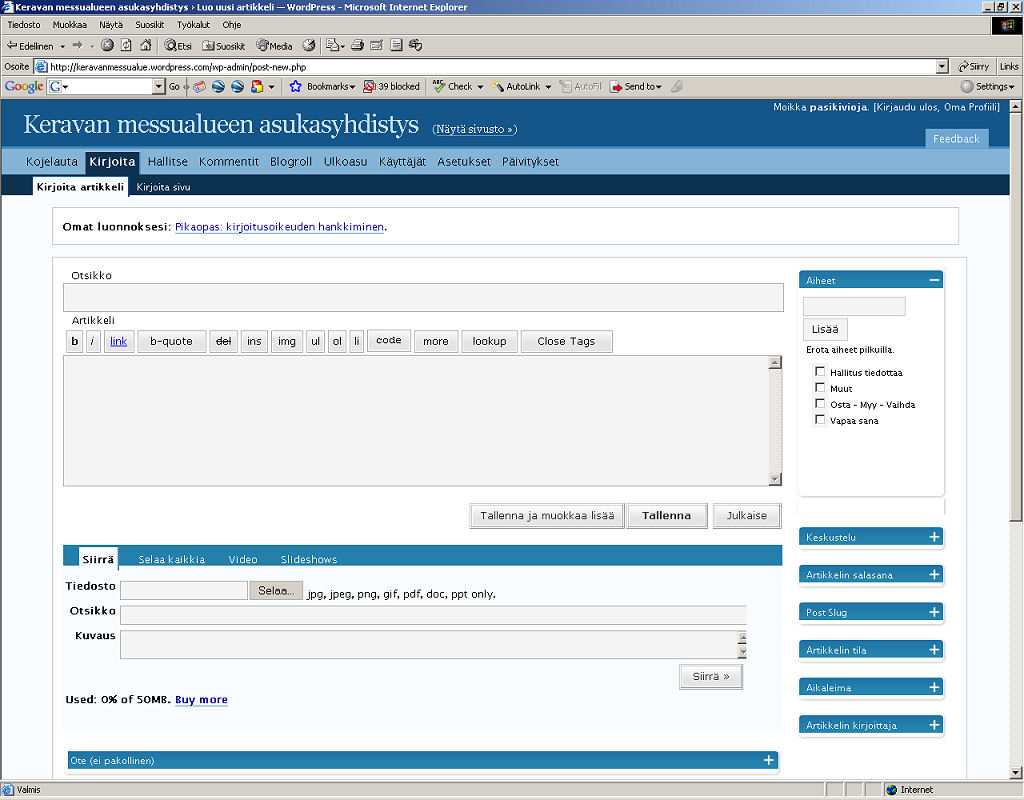Open the Hallitse admin menu item
This screenshot has height=800, width=1024.
pos(167,162)
